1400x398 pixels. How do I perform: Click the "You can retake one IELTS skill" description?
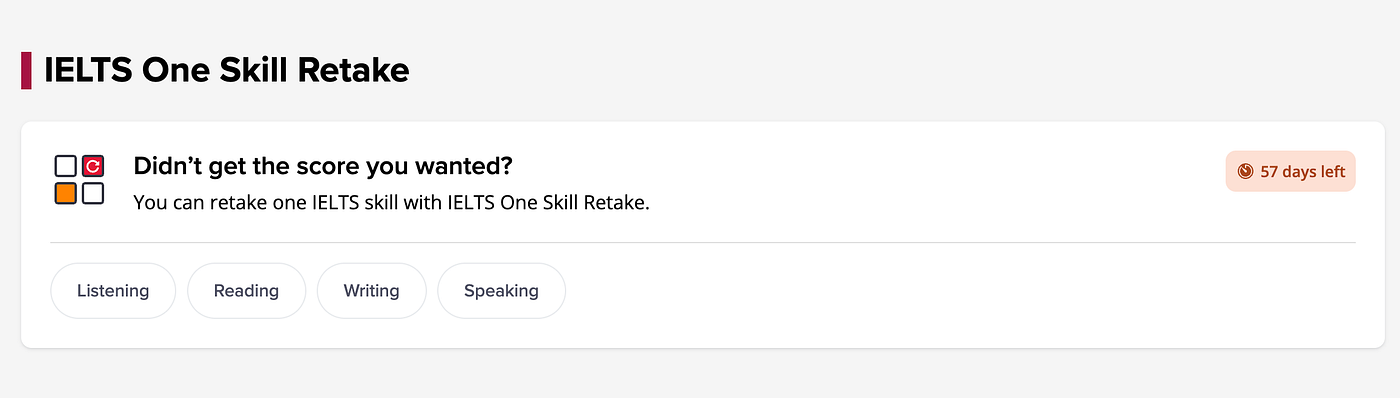click(x=392, y=203)
